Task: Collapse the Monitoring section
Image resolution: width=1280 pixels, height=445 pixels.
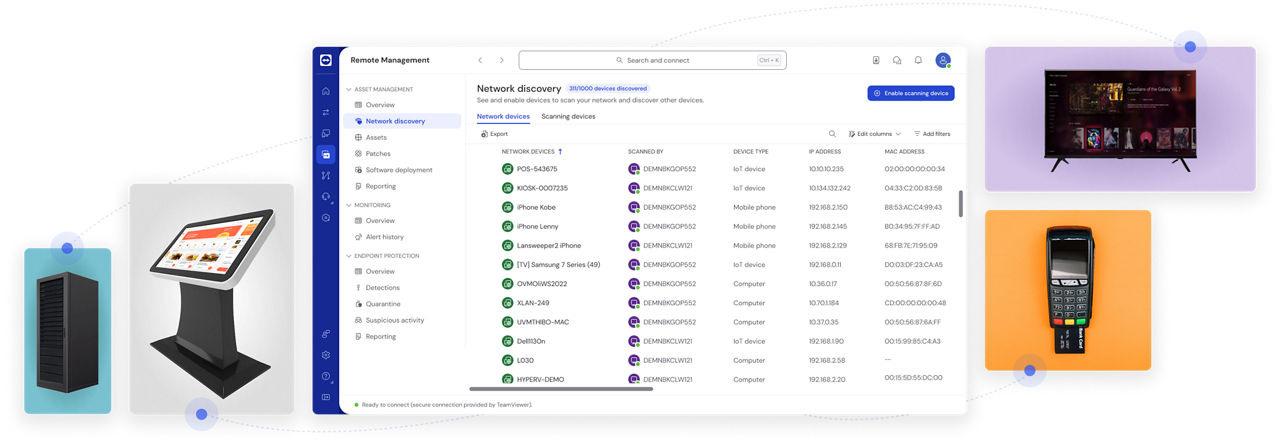Action: point(349,205)
